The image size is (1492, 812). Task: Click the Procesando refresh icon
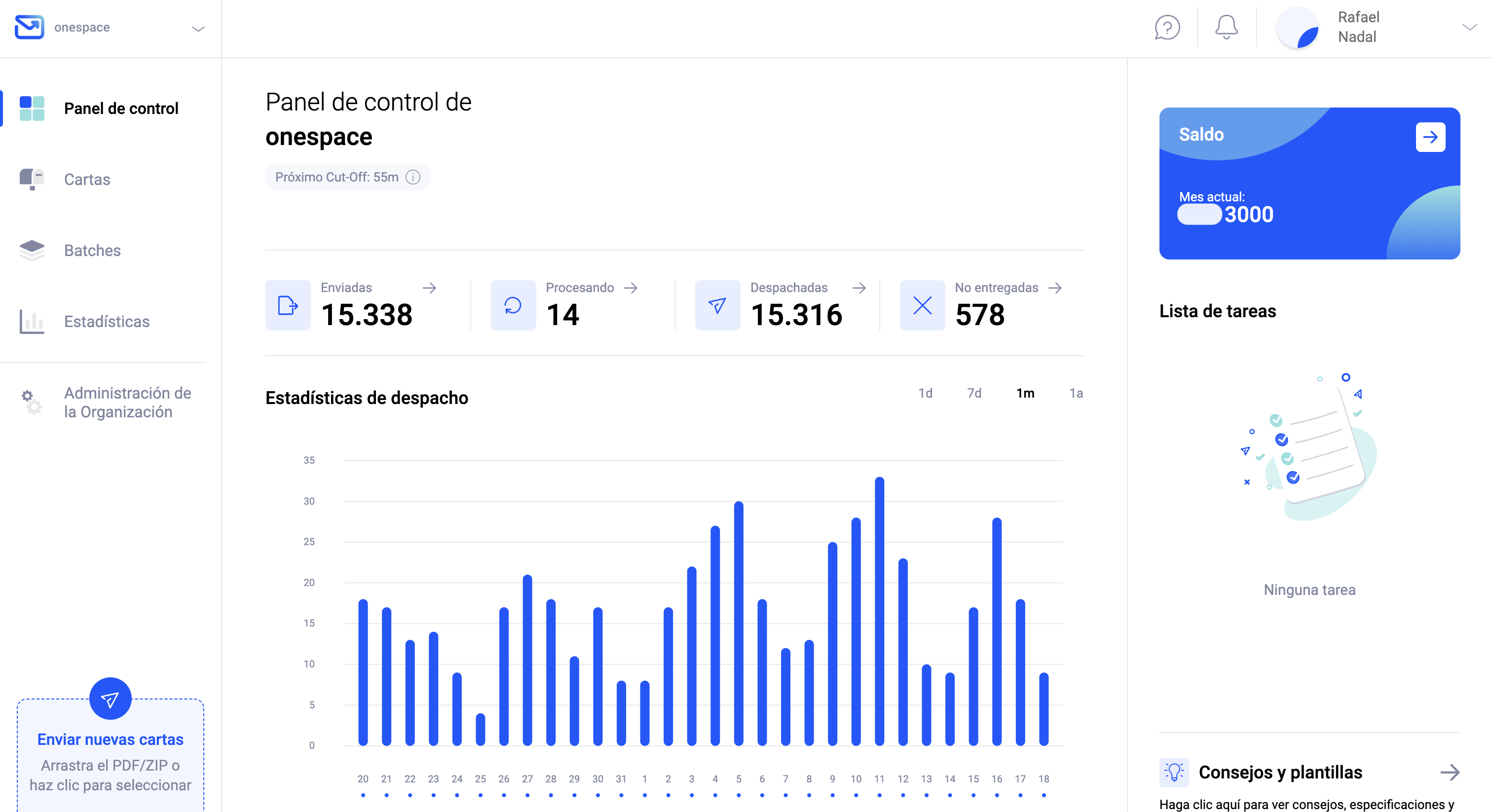pyautogui.click(x=513, y=305)
